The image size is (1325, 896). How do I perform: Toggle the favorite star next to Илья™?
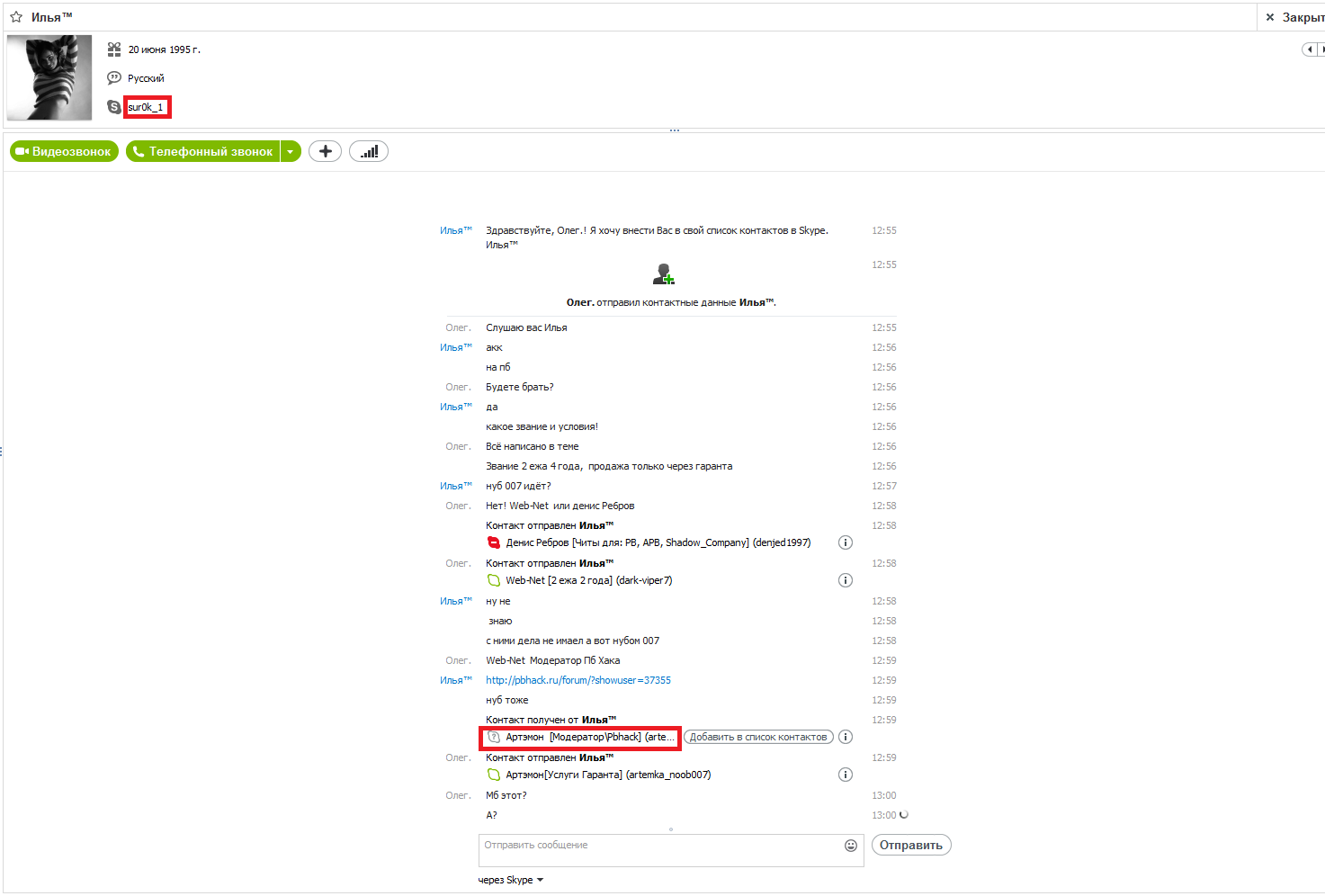(16, 17)
